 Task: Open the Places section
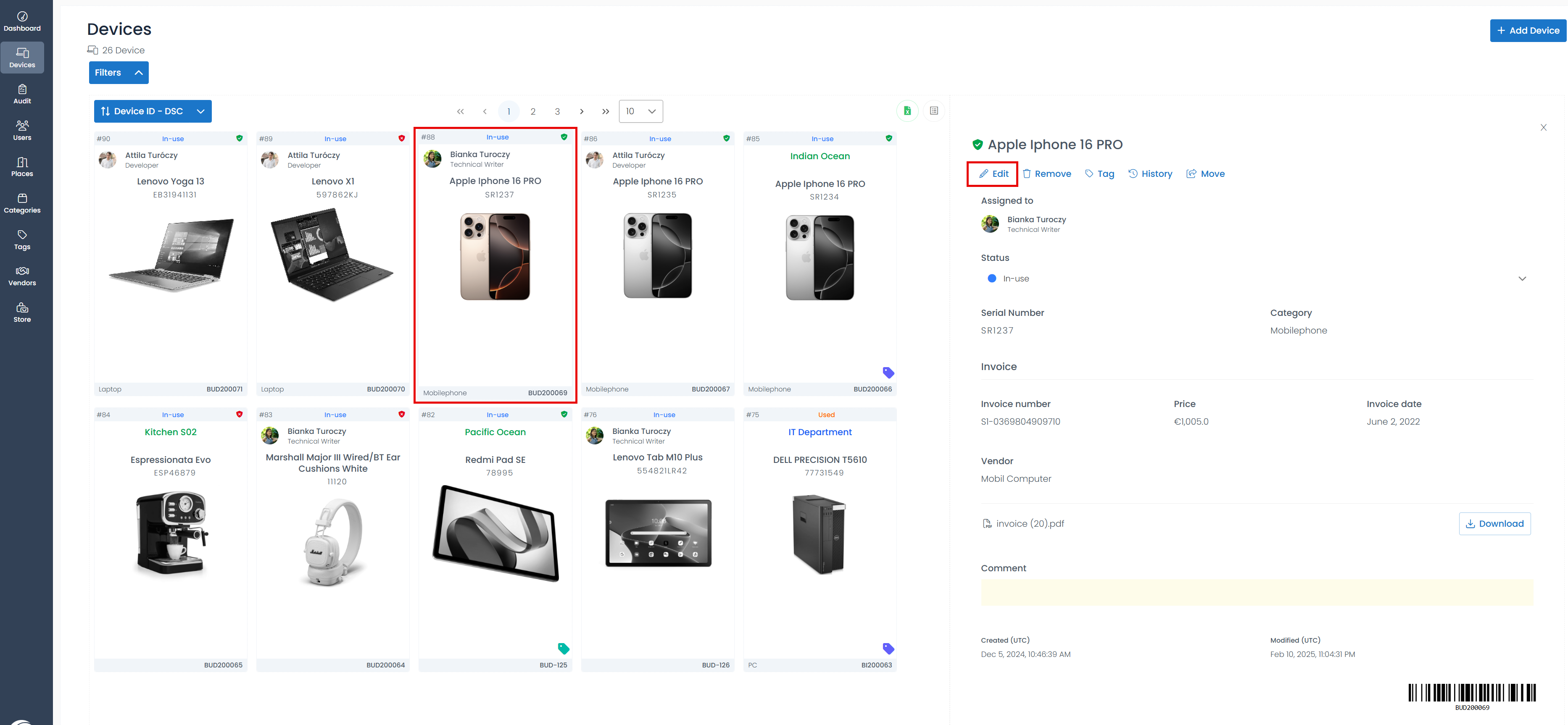[x=22, y=167]
